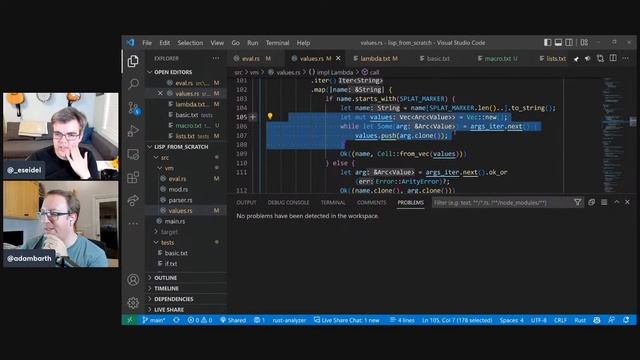The width and height of the screenshot is (640, 360).
Task: Open the Selection menu
Action: (190, 43)
